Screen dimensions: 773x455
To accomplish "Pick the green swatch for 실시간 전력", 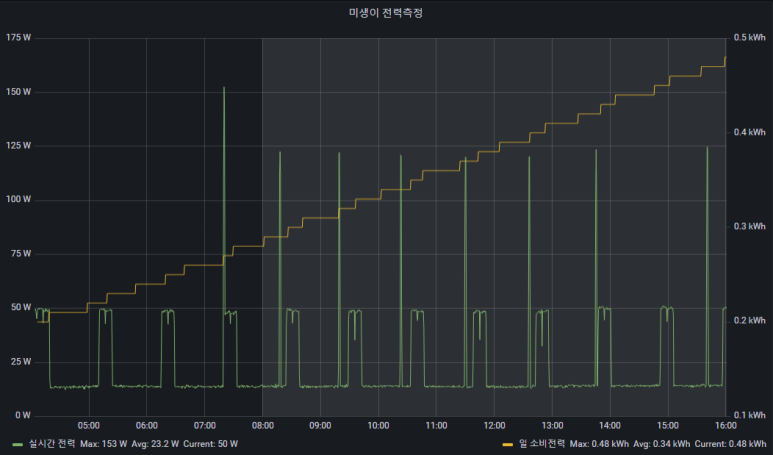I will (x=18, y=444).
